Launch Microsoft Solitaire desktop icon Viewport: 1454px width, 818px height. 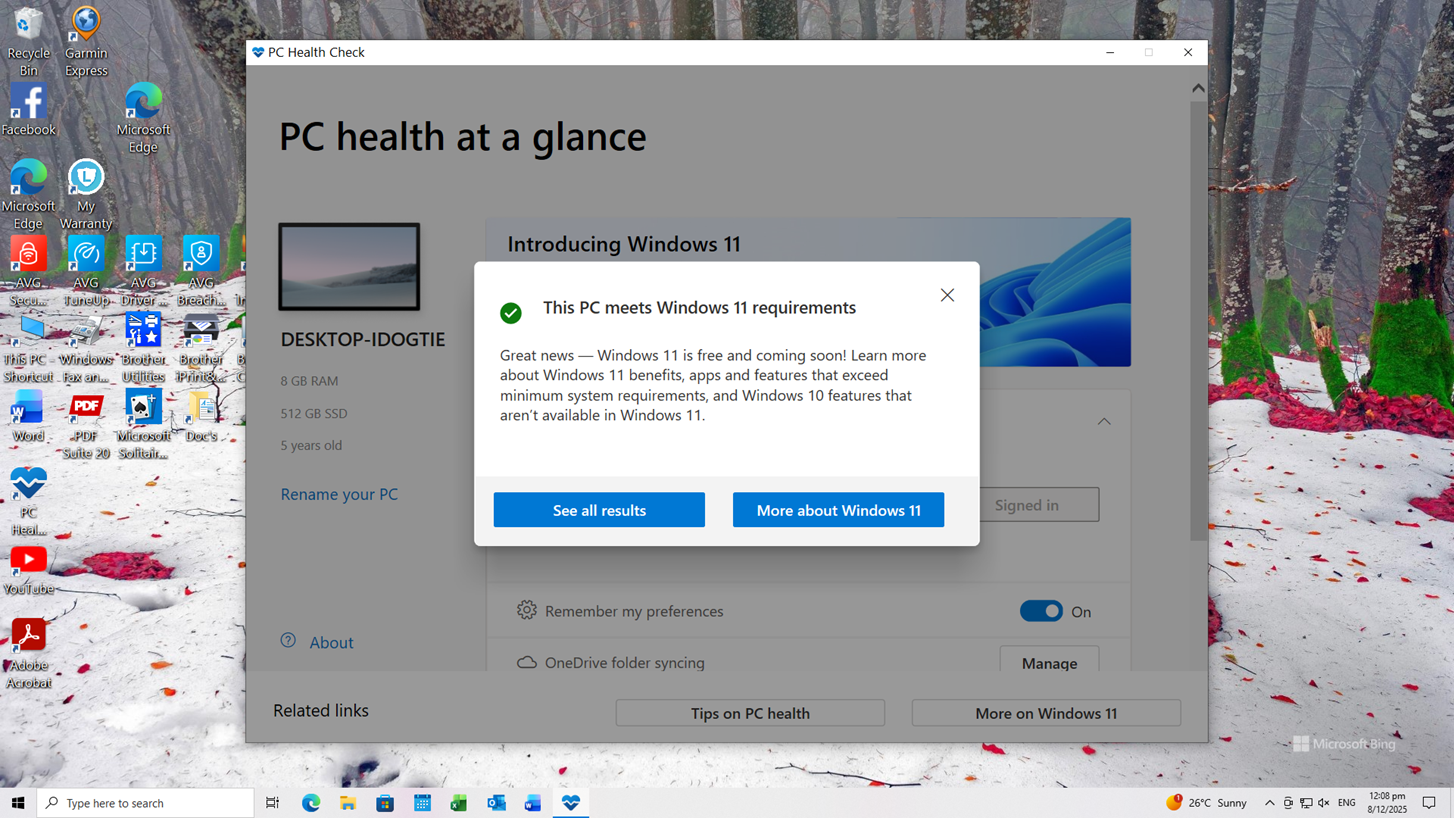point(143,426)
